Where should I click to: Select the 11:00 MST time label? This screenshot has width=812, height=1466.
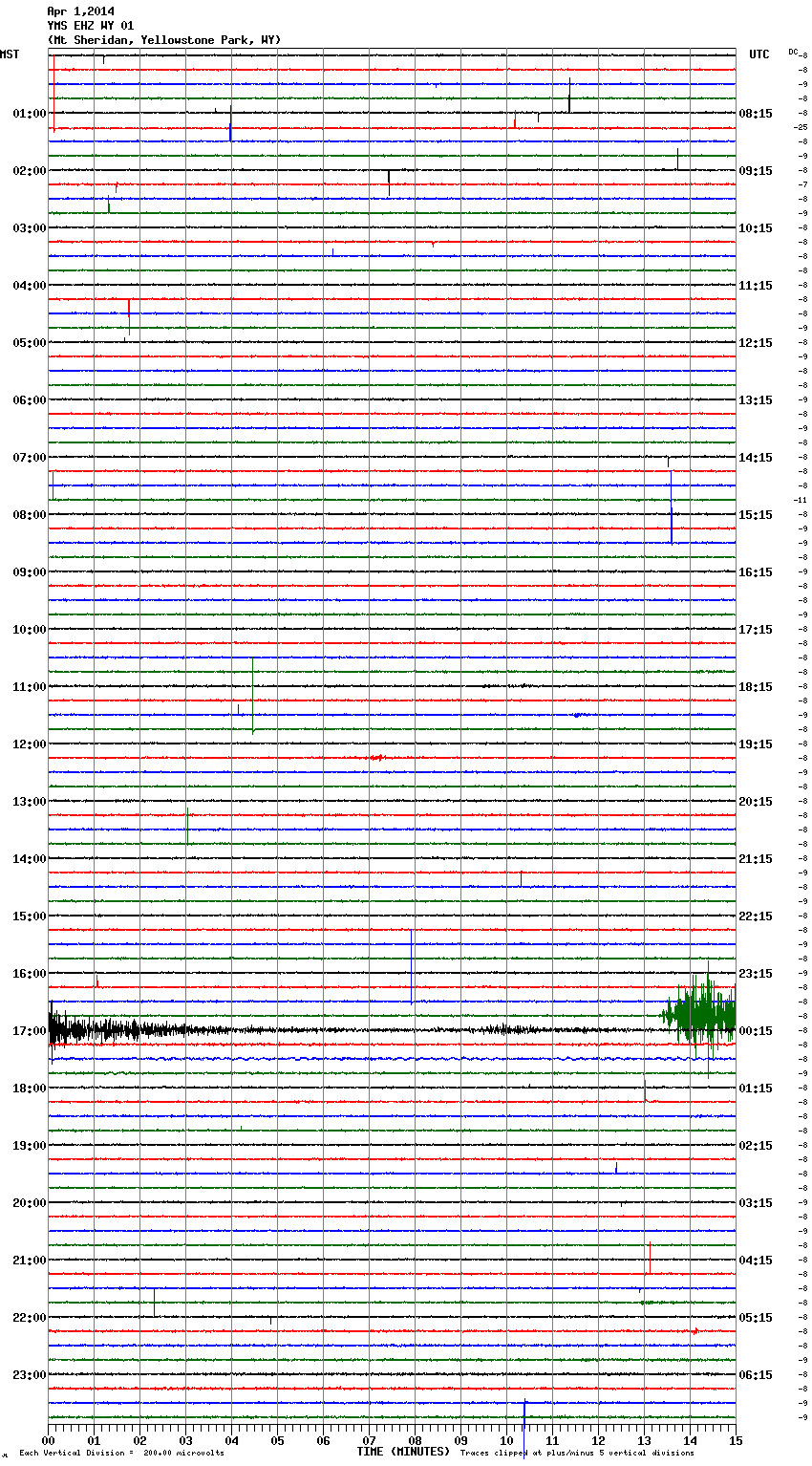click(30, 687)
